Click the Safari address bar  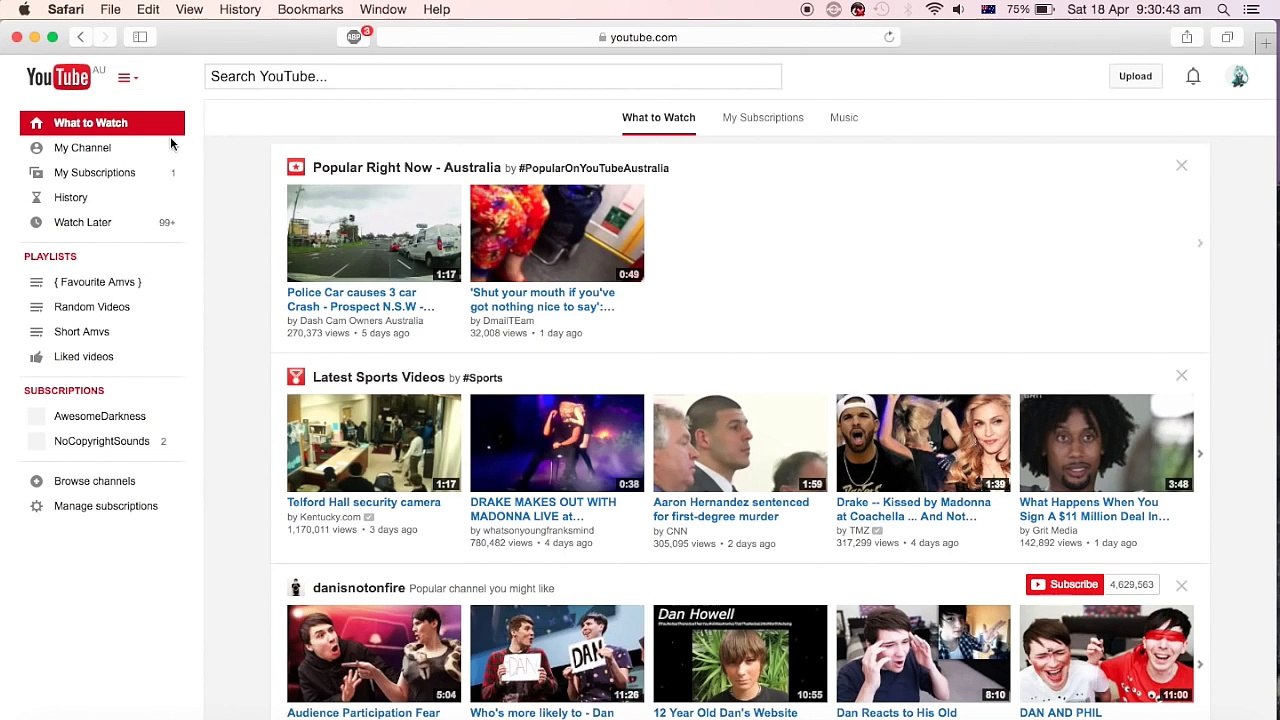point(638,37)
